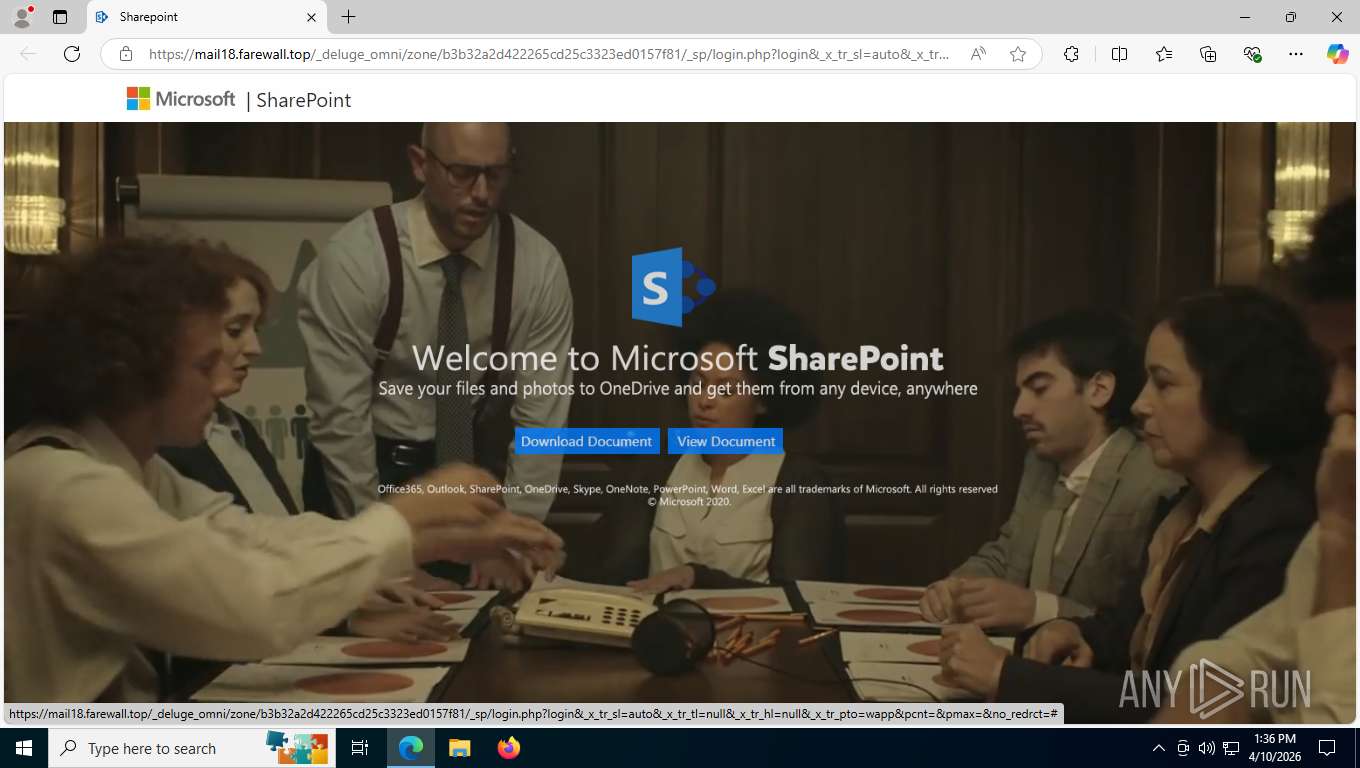Screen dimensions: 1360x768
Task: Click the View Document button
Action: point(725,441)
